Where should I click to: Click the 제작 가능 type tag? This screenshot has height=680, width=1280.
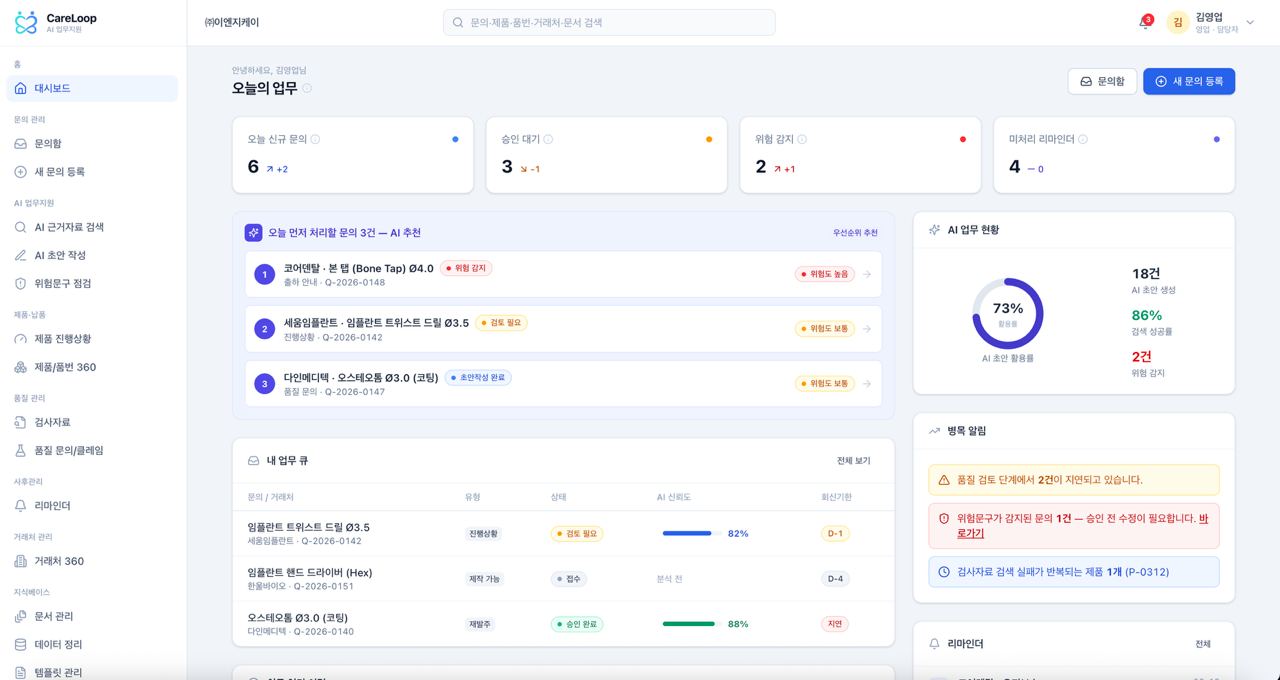coord(485,579)
